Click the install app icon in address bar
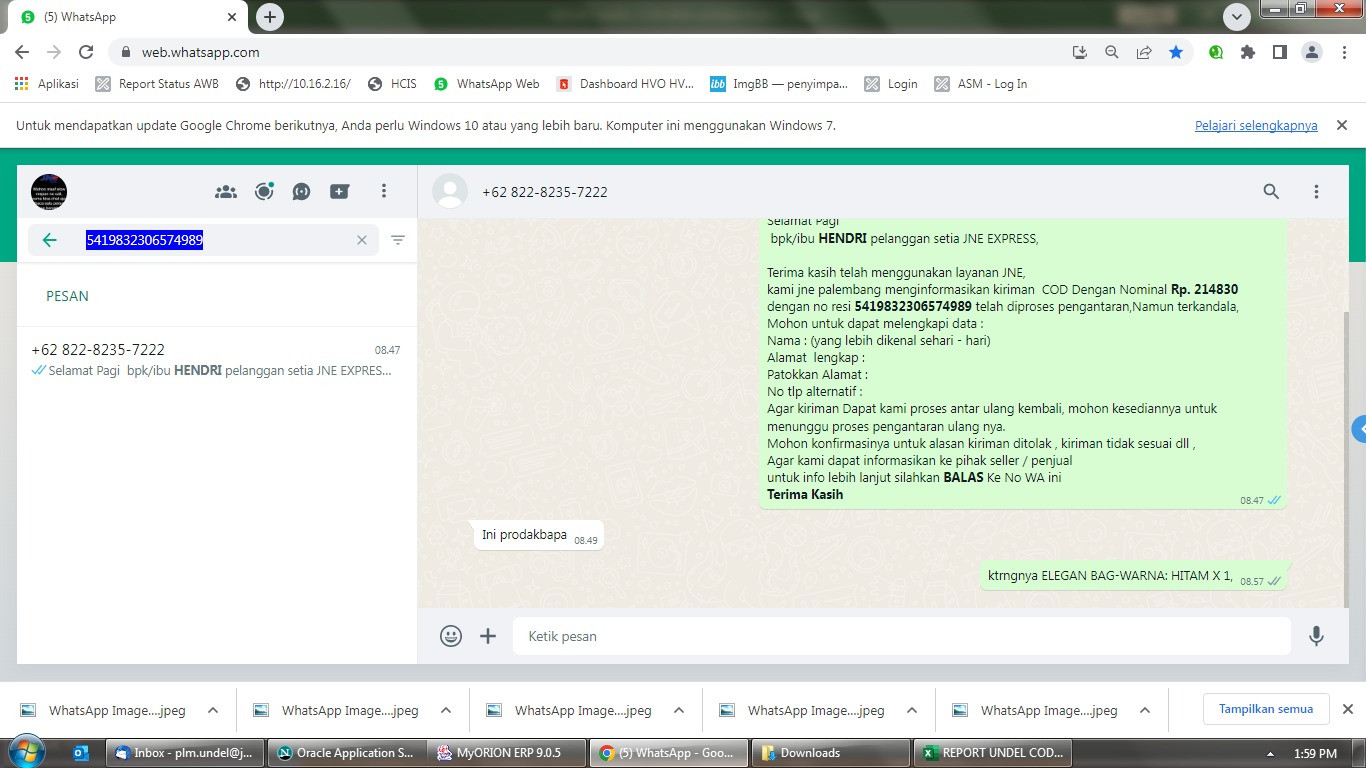 (x=1079, y=52)
